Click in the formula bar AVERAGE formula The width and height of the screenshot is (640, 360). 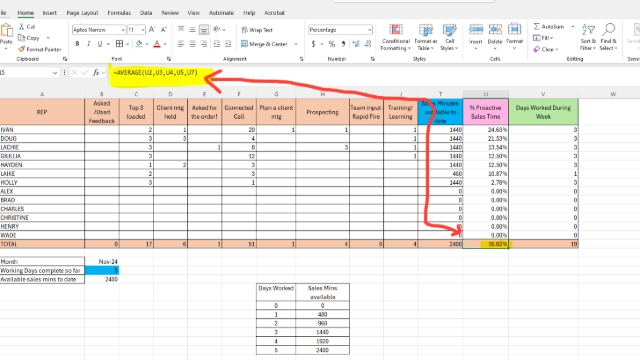(x=156, y=73)
